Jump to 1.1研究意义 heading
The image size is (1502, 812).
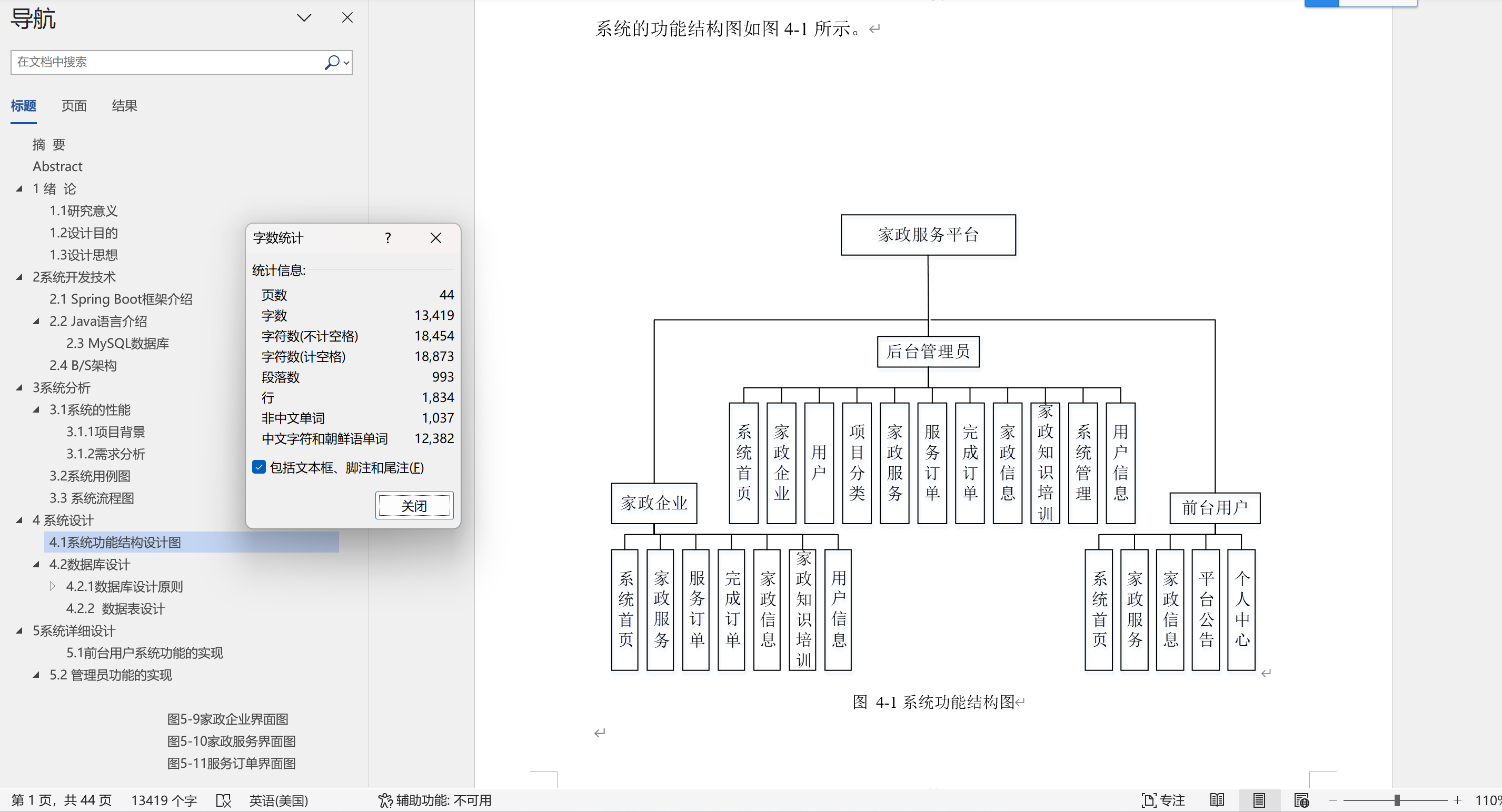[83, 211]
